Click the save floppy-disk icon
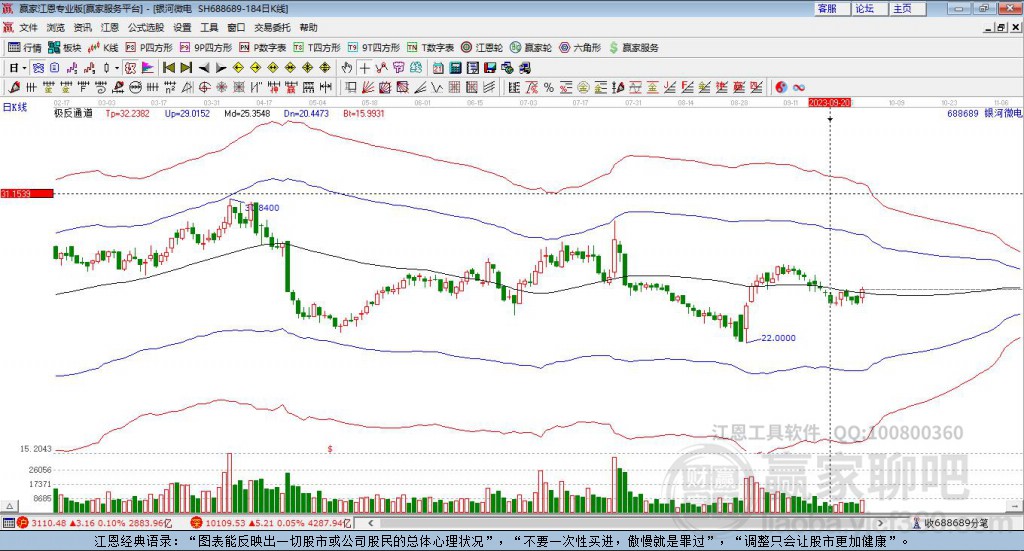Screen dimensions: 1024x551 coord(490,68)
